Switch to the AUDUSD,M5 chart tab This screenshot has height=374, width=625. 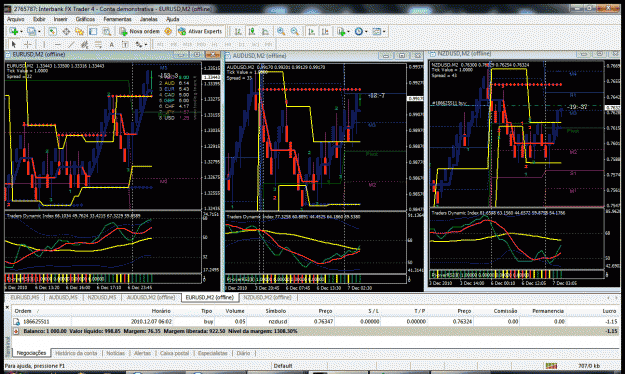(63, 297)
